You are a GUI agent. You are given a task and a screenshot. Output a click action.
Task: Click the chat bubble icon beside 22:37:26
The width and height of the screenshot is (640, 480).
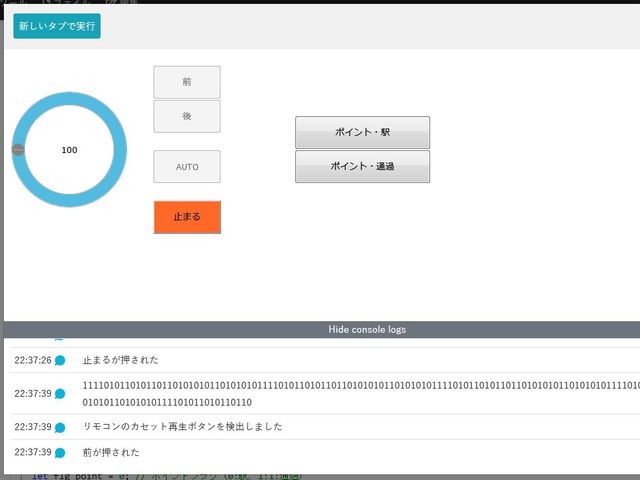[60, 360]
